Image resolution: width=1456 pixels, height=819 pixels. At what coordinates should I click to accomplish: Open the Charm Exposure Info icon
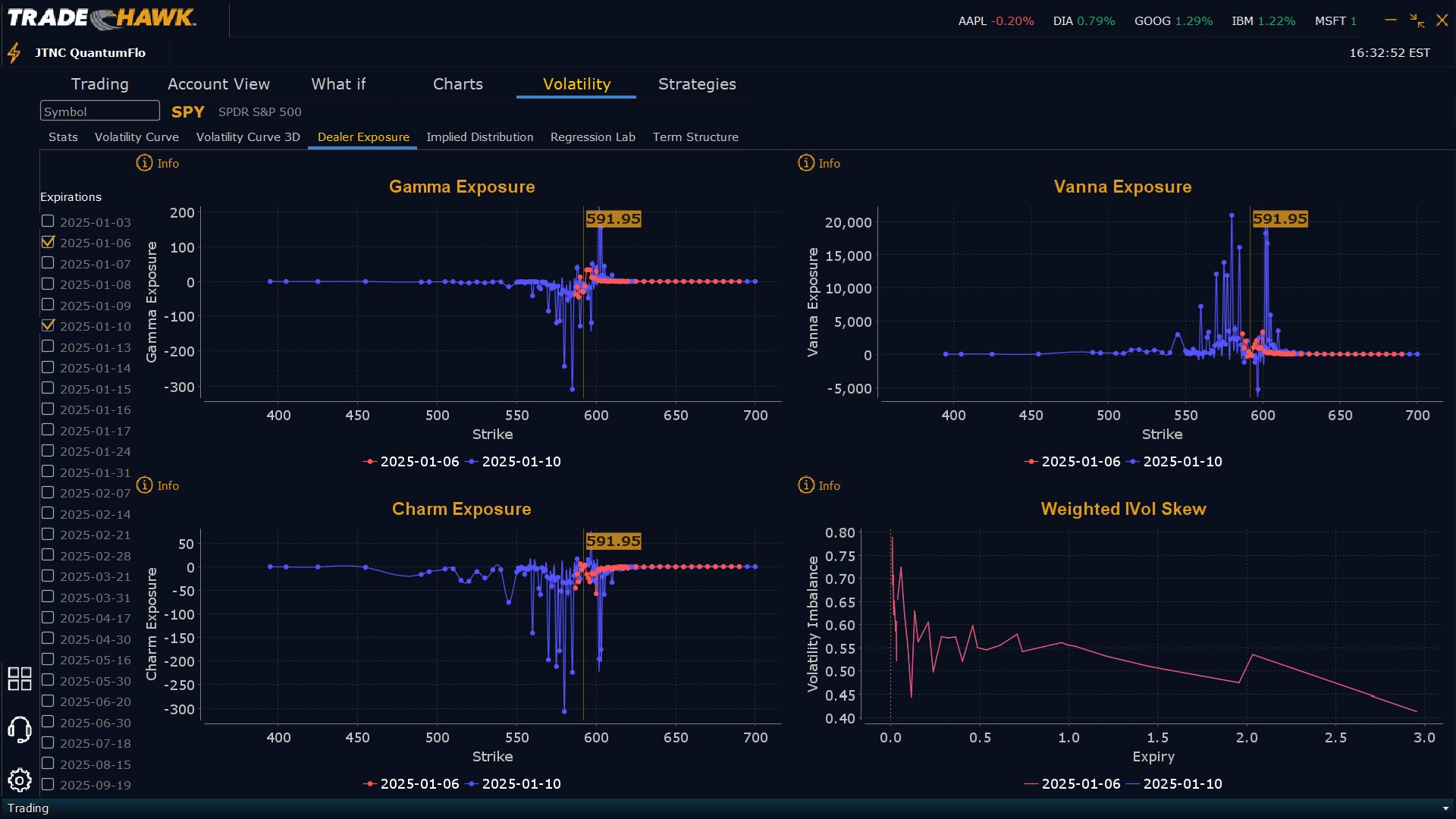click(x=144, y=485)
